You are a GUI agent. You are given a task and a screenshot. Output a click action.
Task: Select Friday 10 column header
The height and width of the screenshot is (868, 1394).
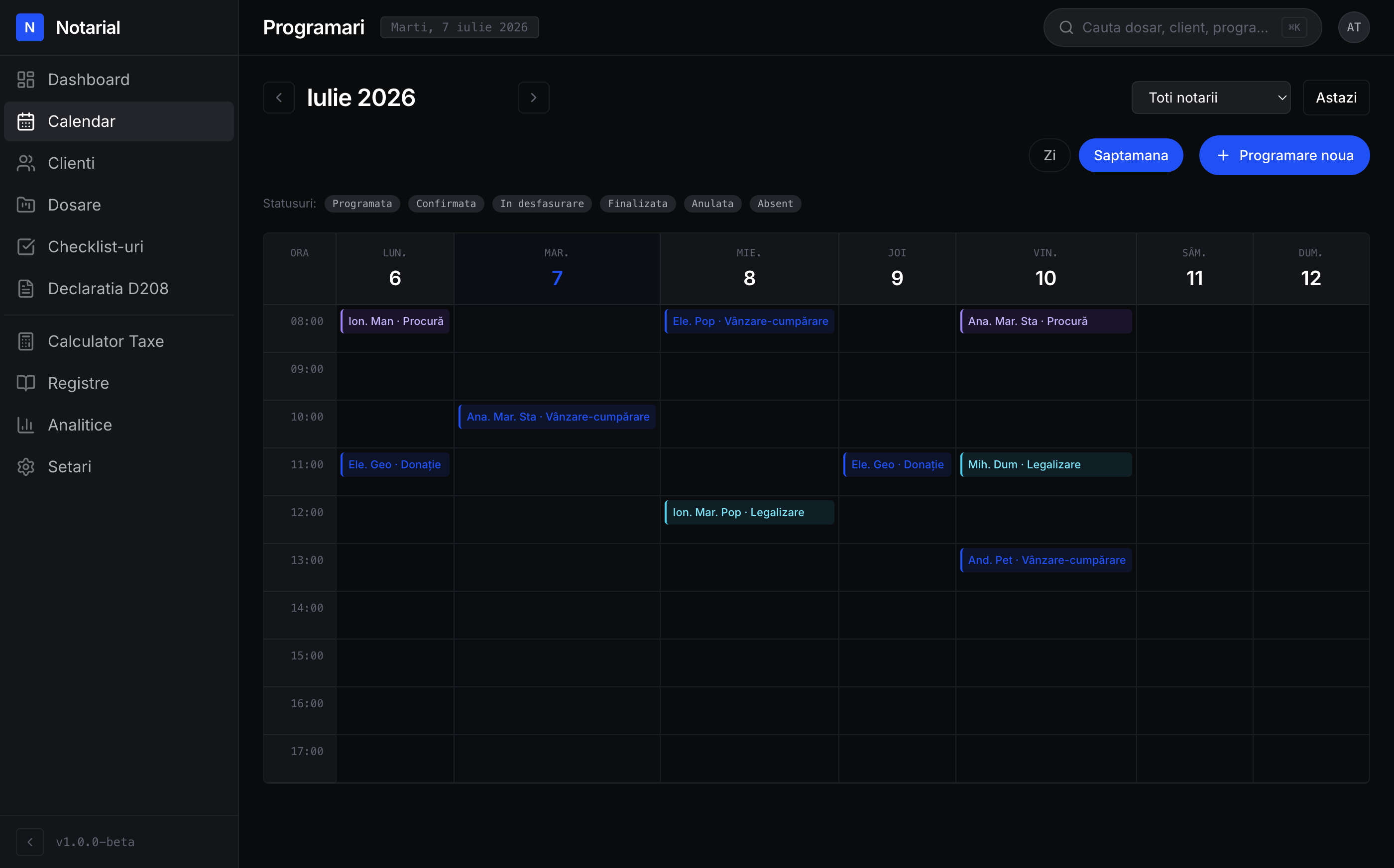pyautogui.click(x=1046, y=269)
